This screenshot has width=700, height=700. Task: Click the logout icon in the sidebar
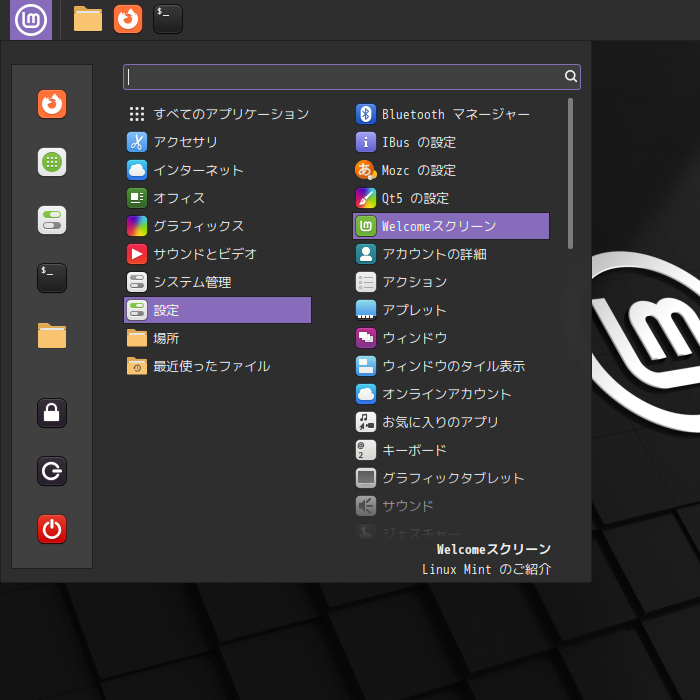(52, 471)
